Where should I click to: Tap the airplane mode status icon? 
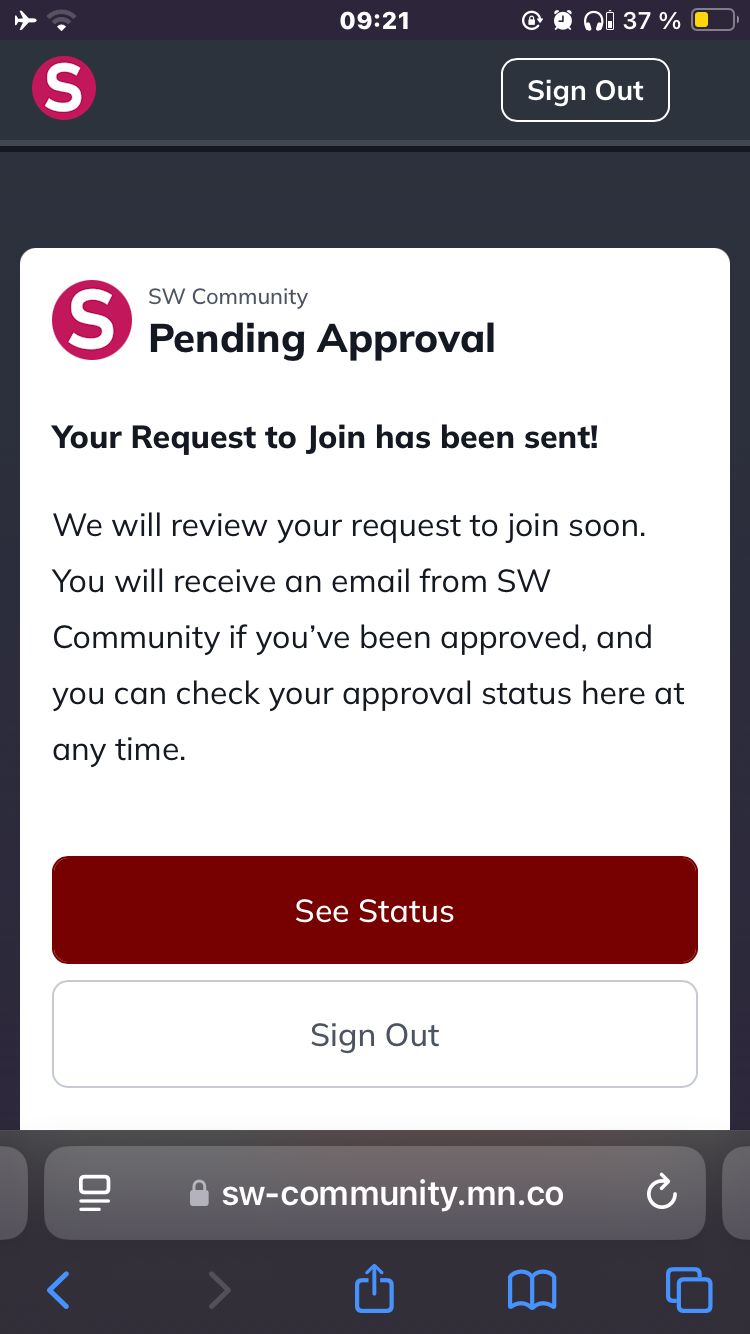click(26, 20)
